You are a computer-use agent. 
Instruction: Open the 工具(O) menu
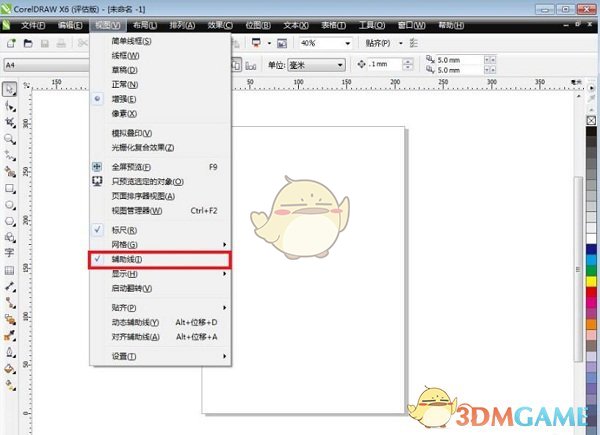(x=372, y=25)
